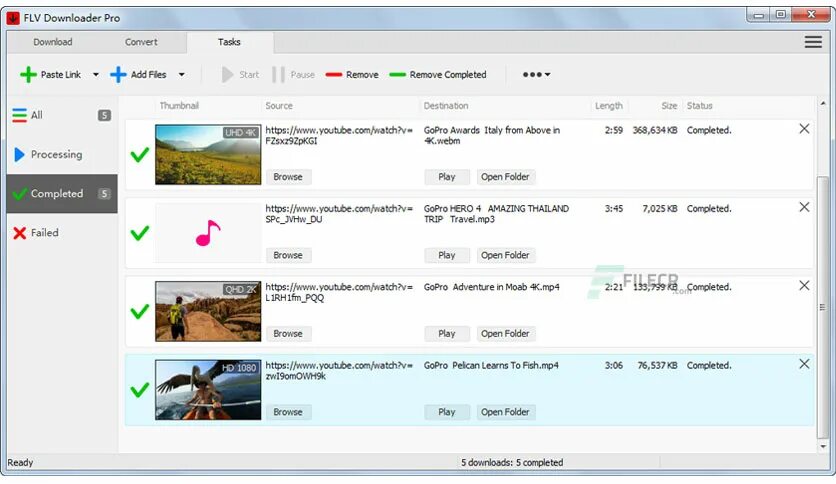
Task: Click the Source column header
Action: (279, 106)
